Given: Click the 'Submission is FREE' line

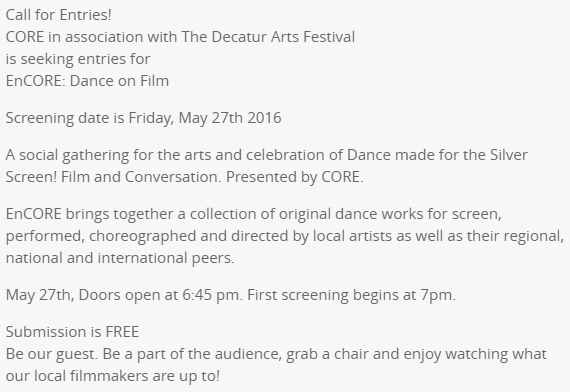Looking at the screenshot, I should pyautogui.click(x=72, y=332).
